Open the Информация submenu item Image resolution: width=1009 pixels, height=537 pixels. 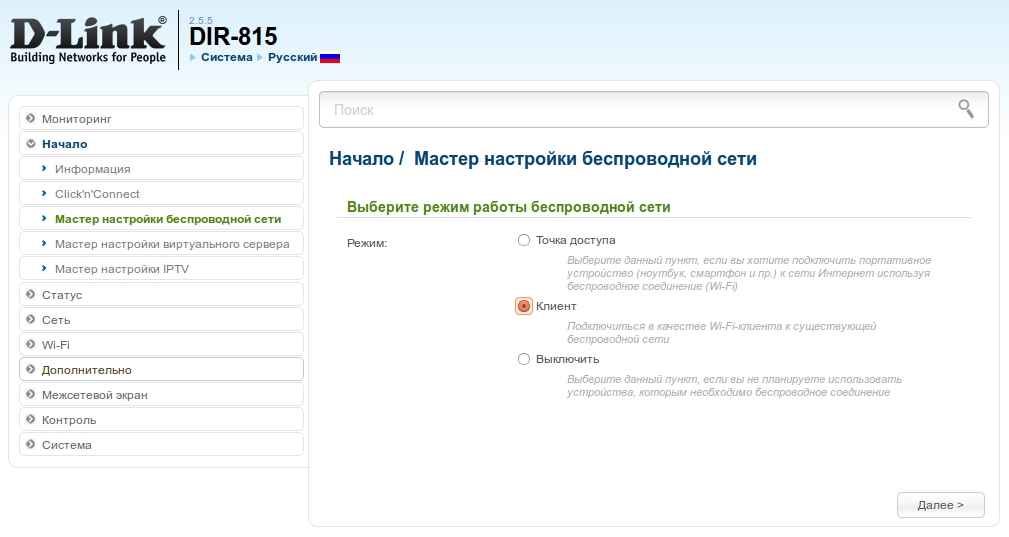(x=93, y=169)
